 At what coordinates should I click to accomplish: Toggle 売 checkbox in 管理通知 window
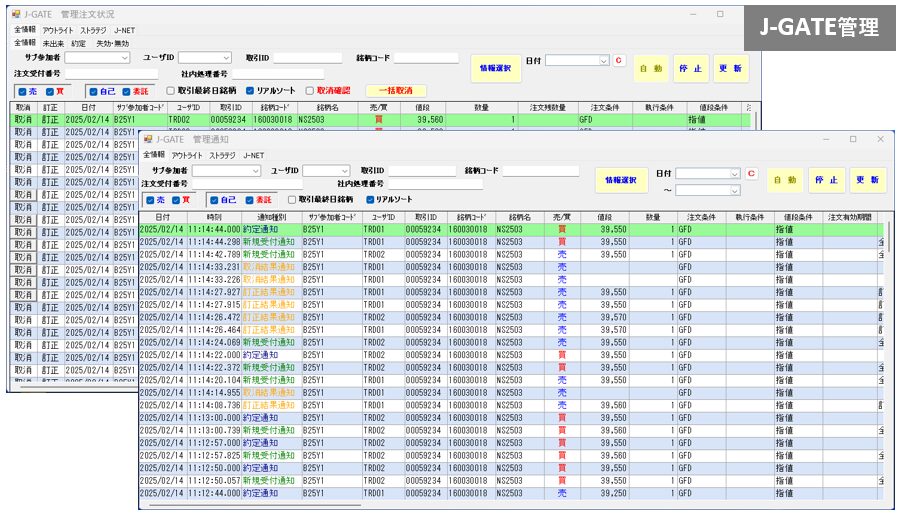pos(150,200)
